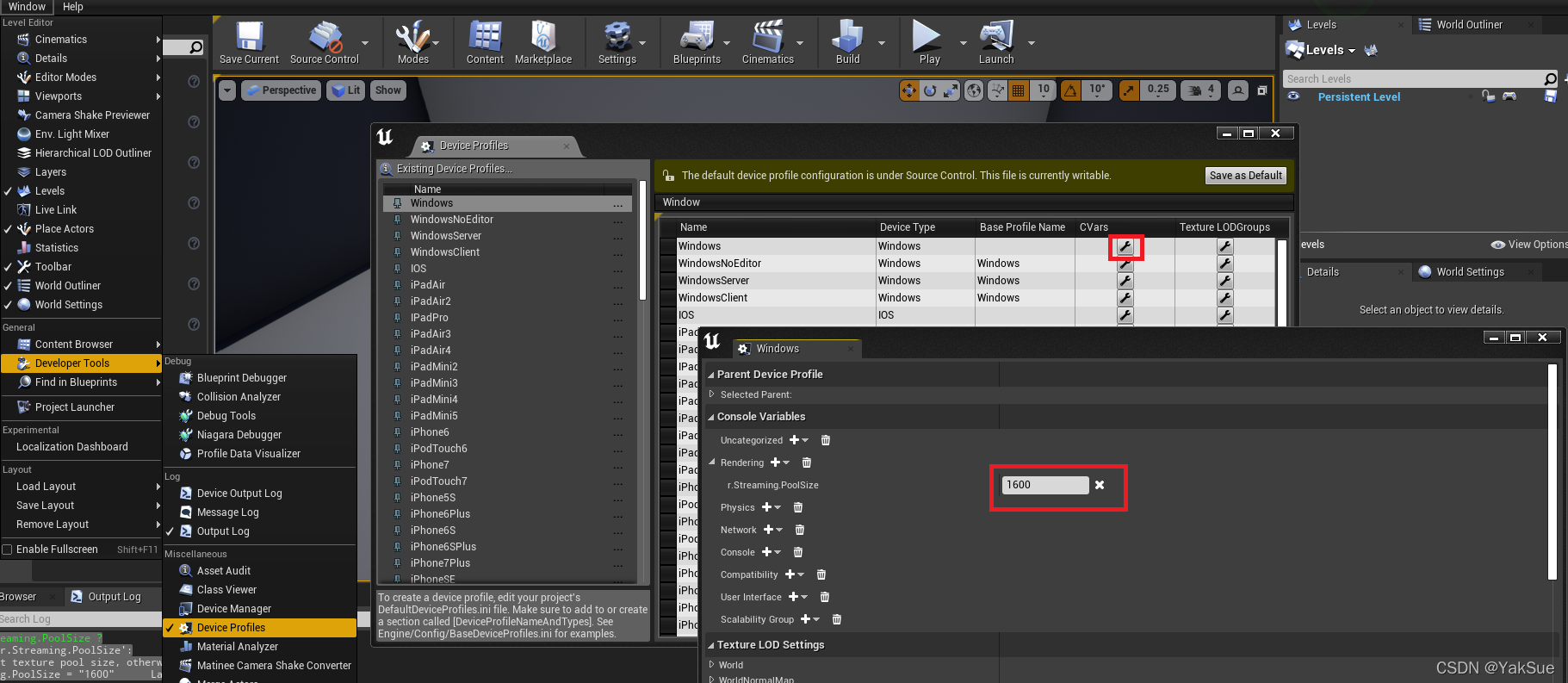Select the rotate gizmo mode in viewport

click(930, 90)
